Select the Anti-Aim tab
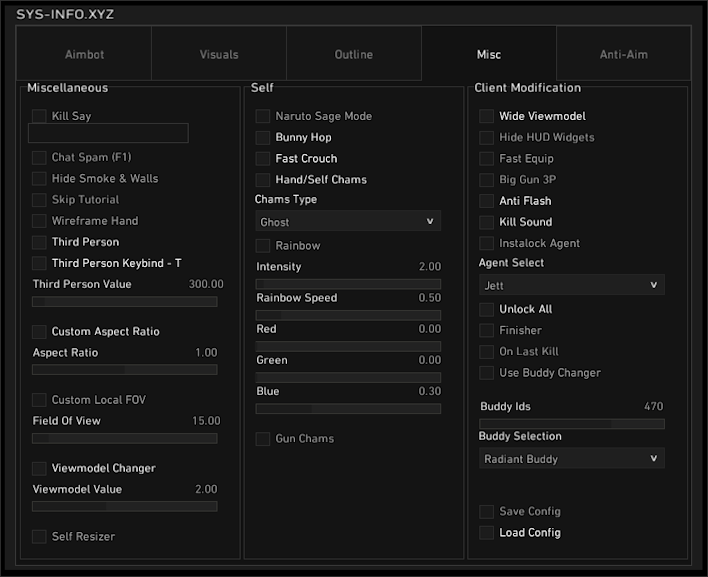The height and width of the screenshot is (577, 708). pos(623,54)
